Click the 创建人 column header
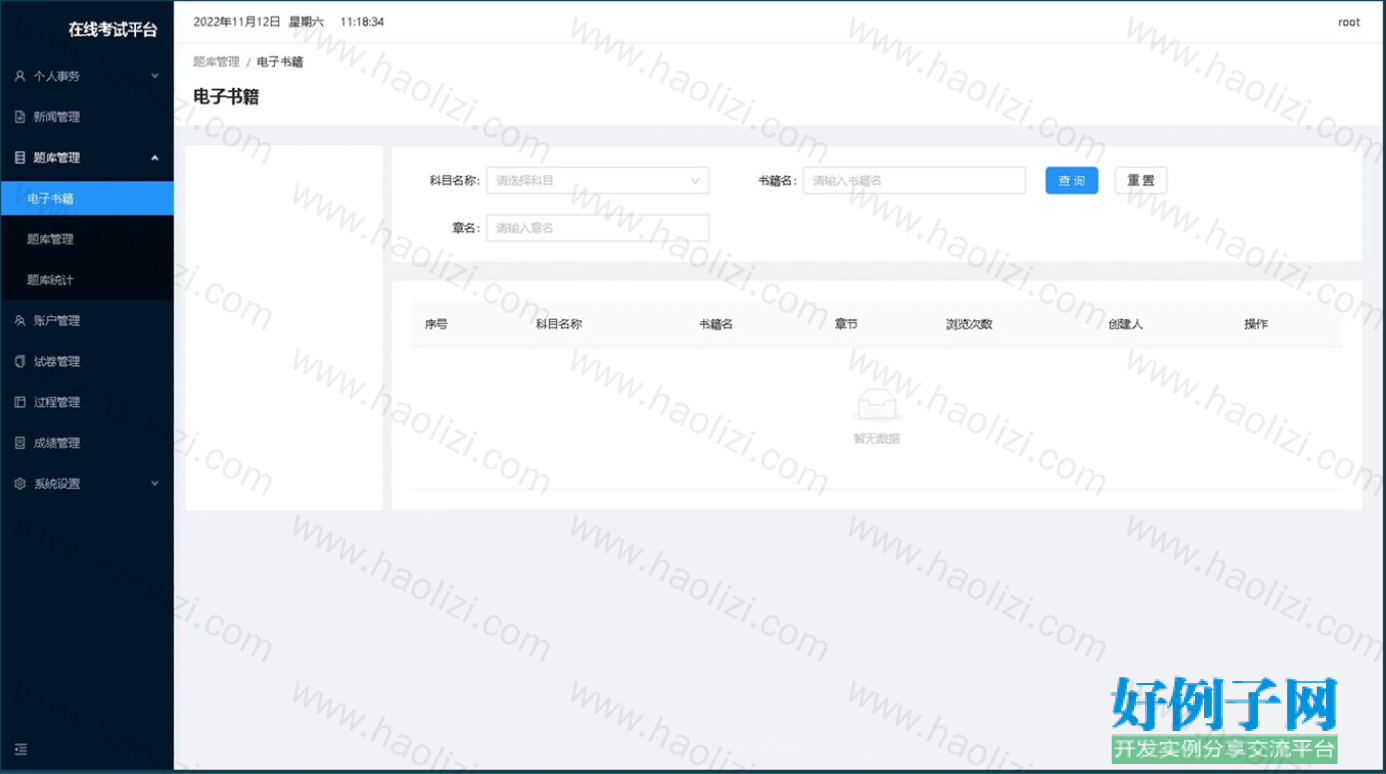The width and height of the screenshot is (1386, 774). [x=1126, y=325]
